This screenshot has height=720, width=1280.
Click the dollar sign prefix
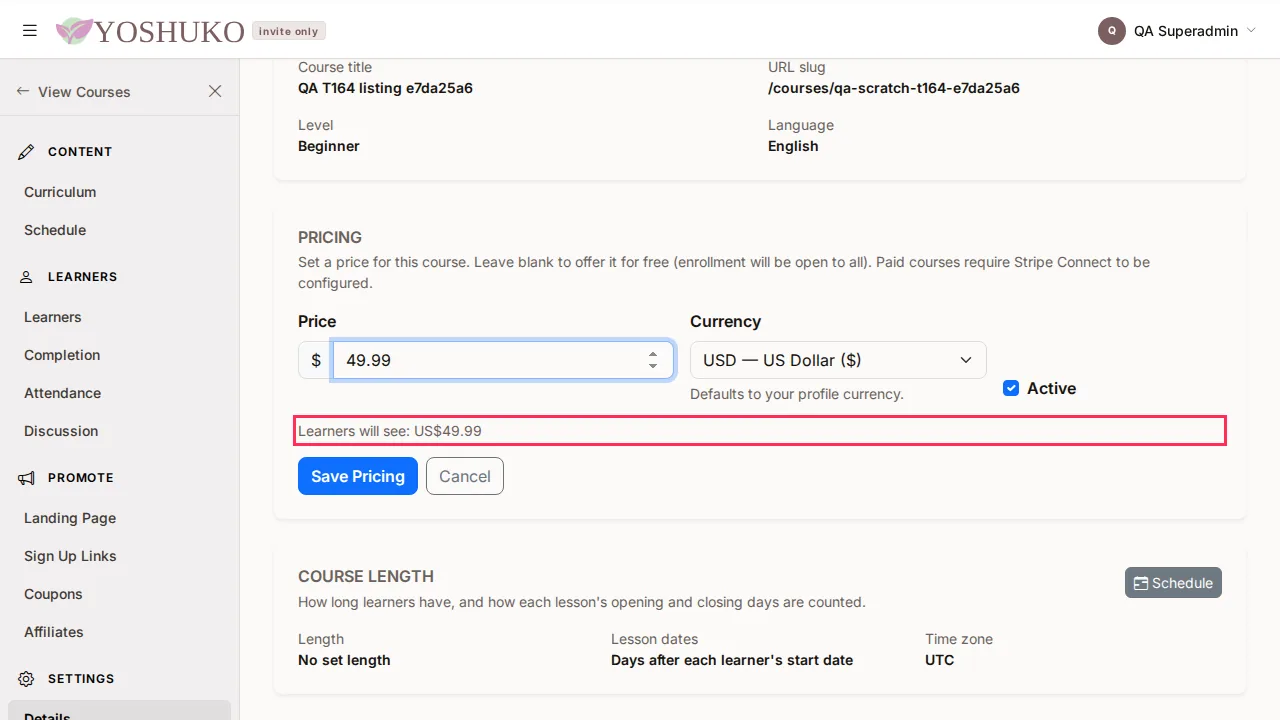[x=316, y=360]
